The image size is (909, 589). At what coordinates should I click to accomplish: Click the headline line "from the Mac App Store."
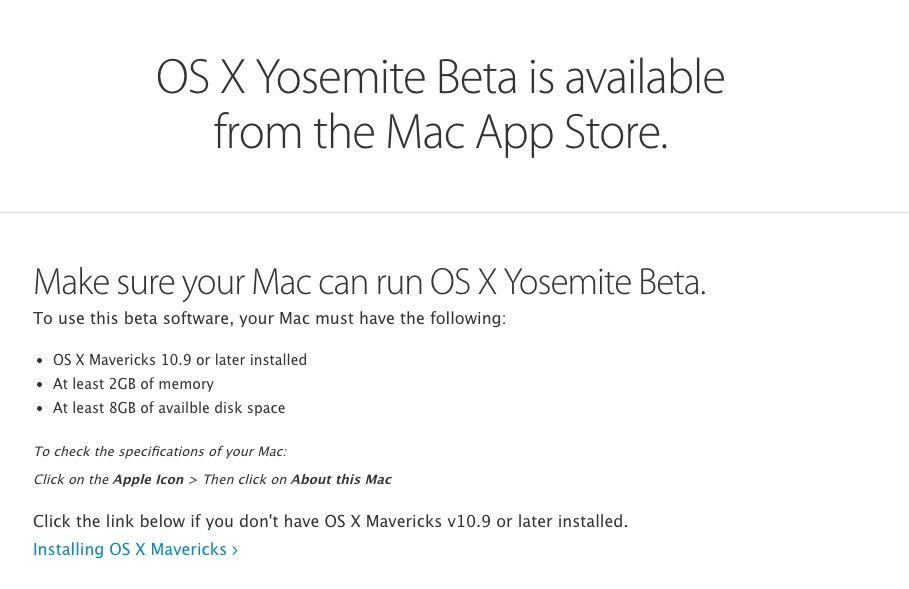440,132
